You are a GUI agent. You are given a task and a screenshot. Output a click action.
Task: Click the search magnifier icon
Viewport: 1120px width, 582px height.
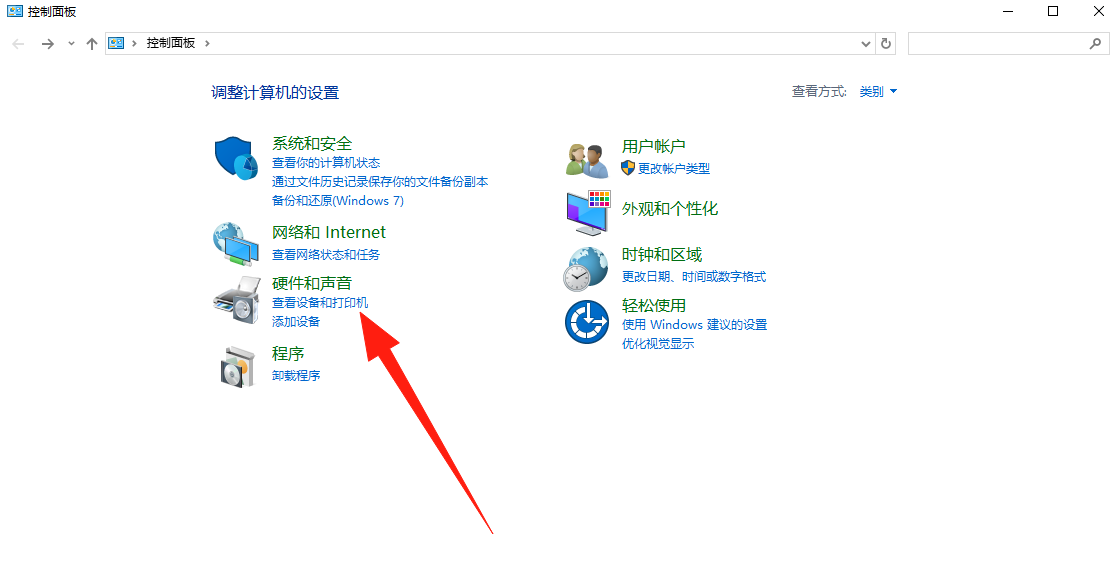coord(1095,44)
